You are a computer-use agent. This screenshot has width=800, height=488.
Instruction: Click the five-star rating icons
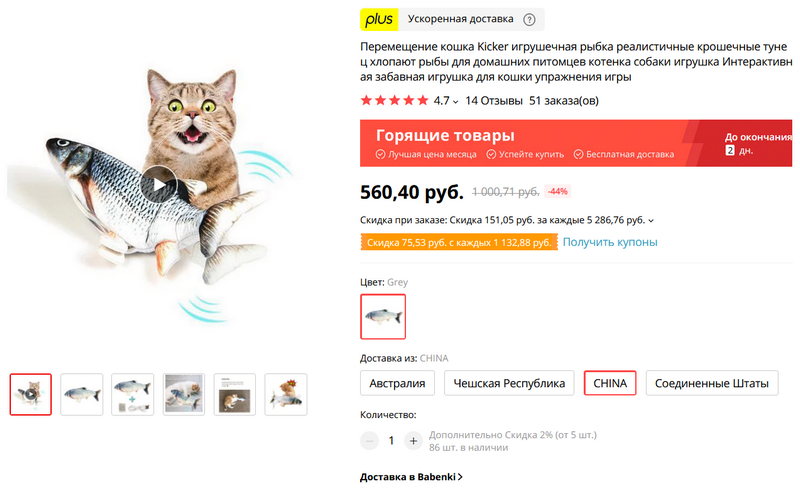pyautogui.click(x=394, y=101)
